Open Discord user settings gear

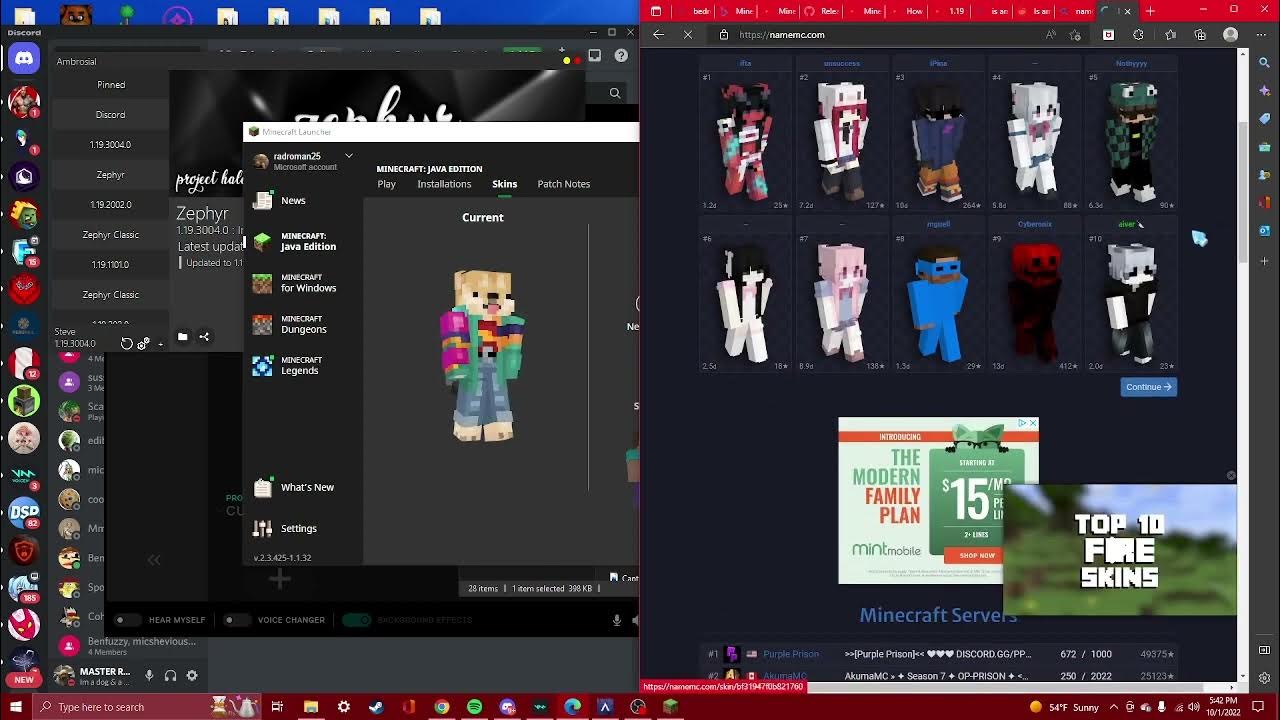192,676
